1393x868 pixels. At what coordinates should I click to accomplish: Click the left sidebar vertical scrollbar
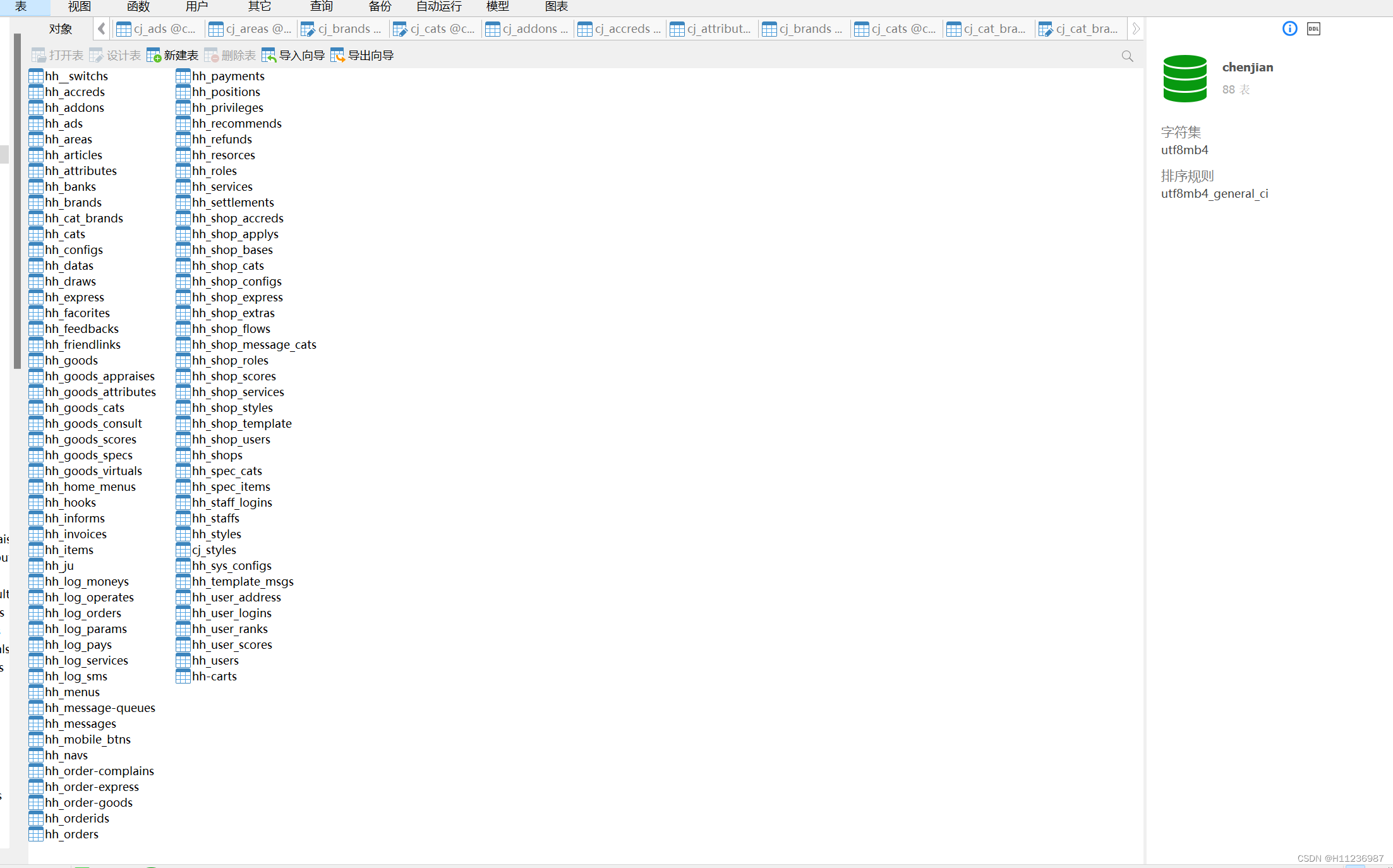coord(17,202)
